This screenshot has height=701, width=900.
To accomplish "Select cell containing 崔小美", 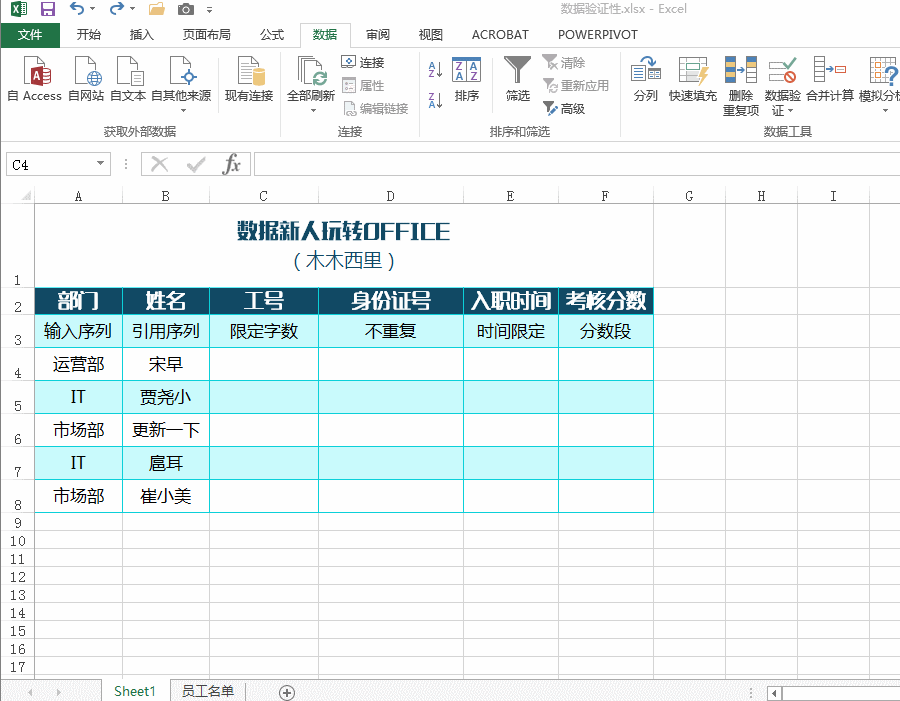I will tap(166, 496).
